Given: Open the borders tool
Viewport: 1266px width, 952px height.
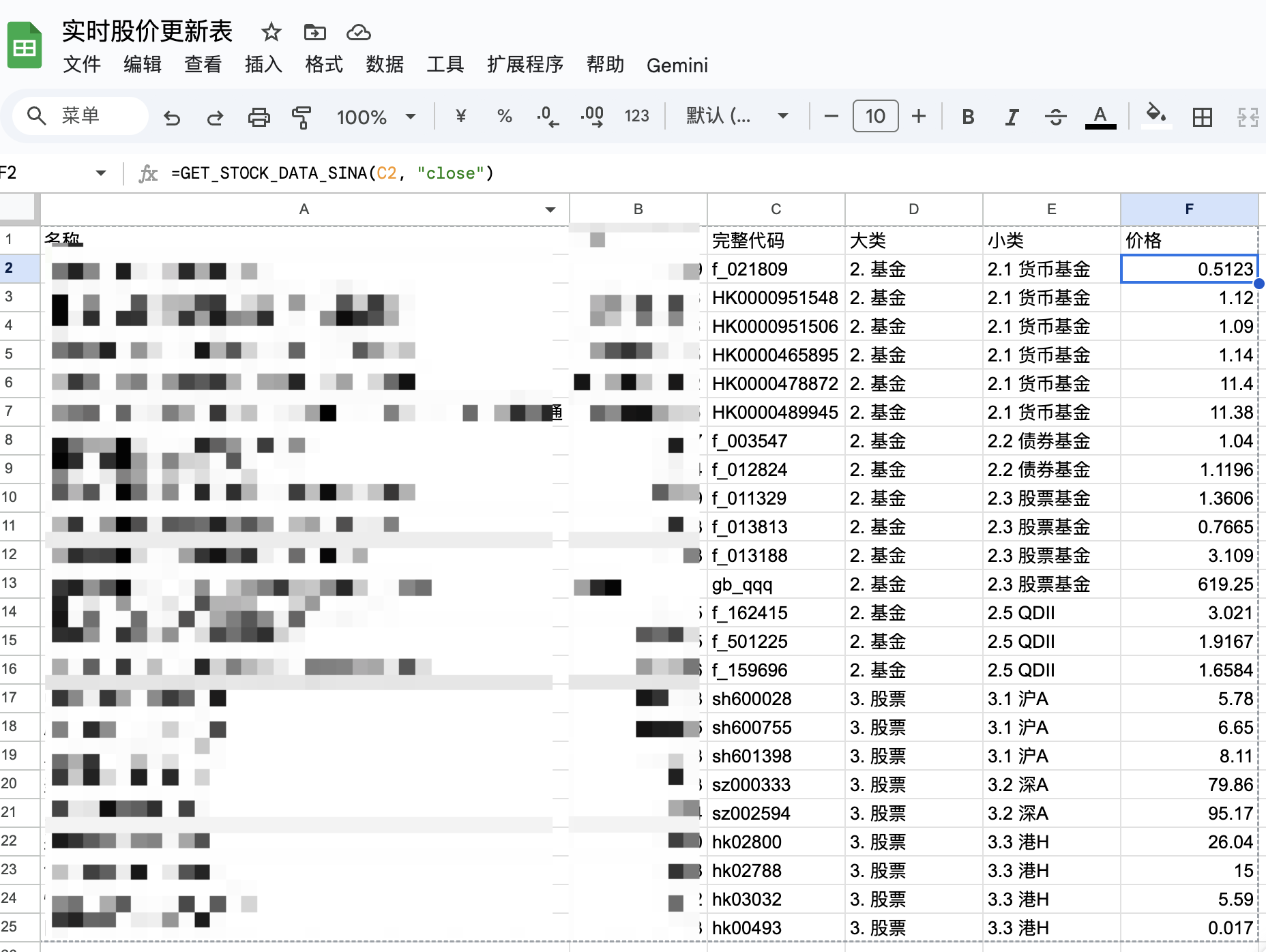Looking at the screenshot, I should [x=1202, y=117].
